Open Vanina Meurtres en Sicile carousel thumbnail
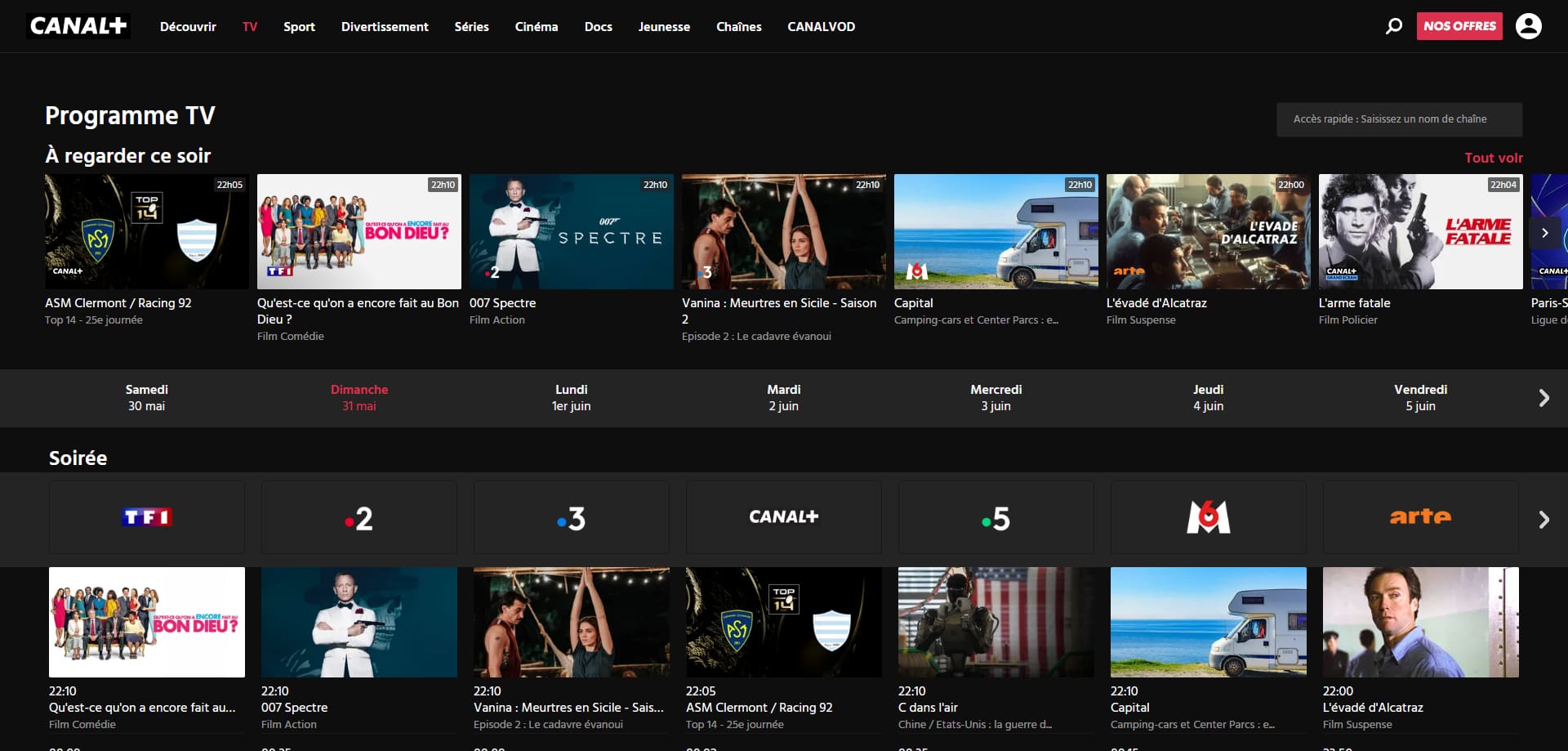 point(784,231)
